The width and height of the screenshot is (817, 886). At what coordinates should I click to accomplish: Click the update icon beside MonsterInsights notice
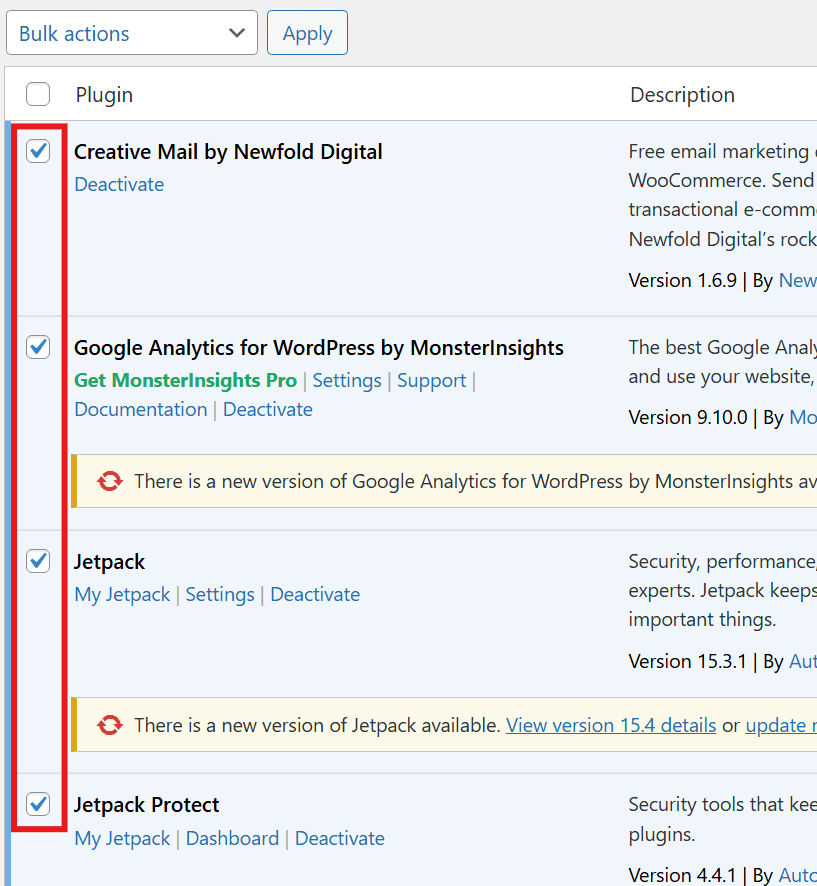(x=109, y=481)
